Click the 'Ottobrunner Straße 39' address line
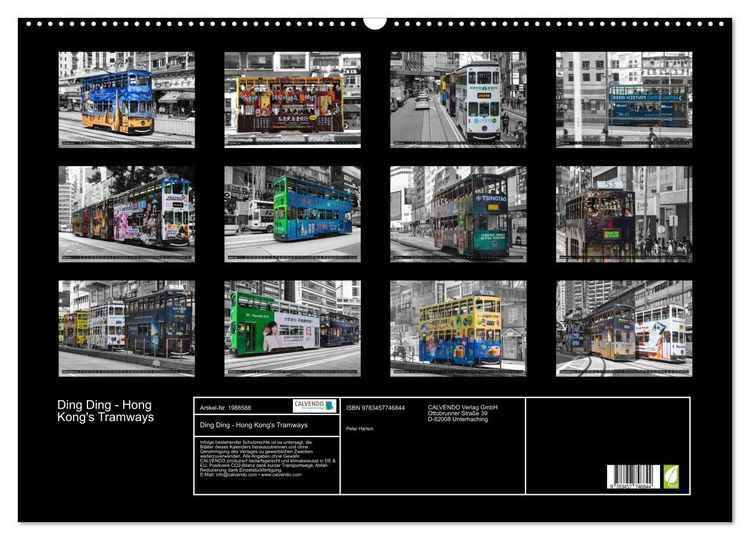The image size is (750, 540). [x=458, y=413]
